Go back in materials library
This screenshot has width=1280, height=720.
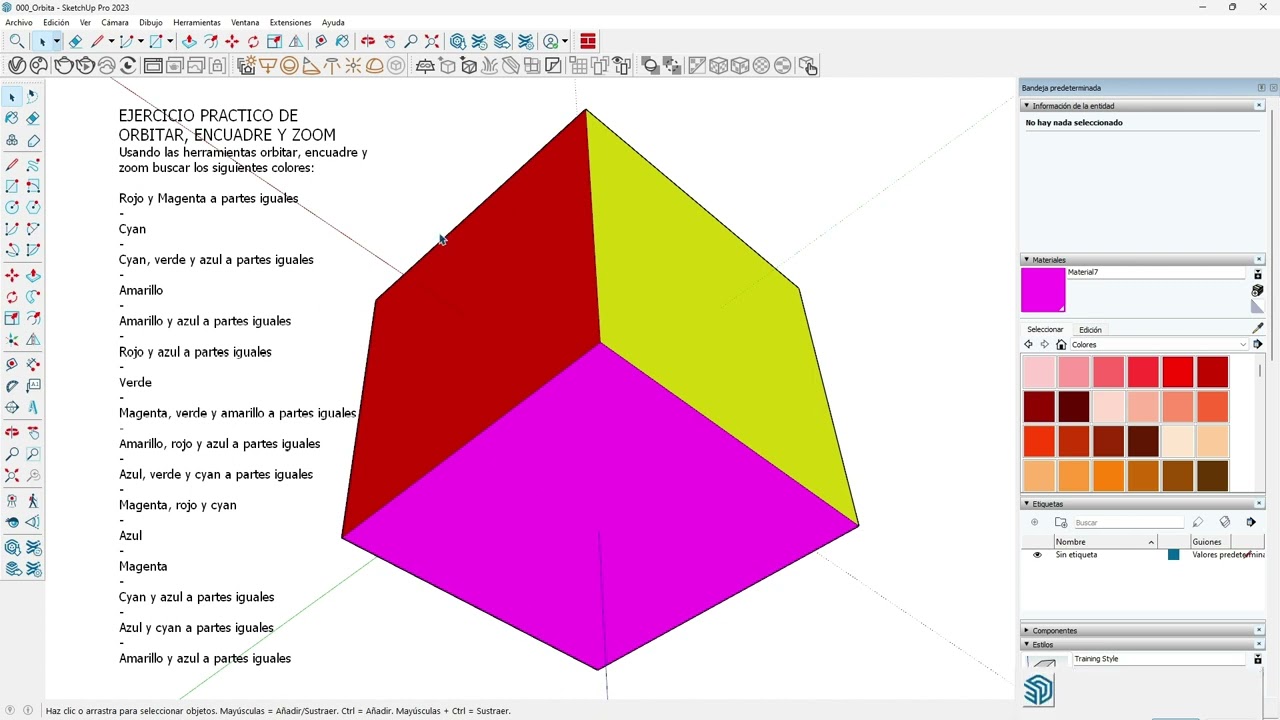tap(1028, 345)
